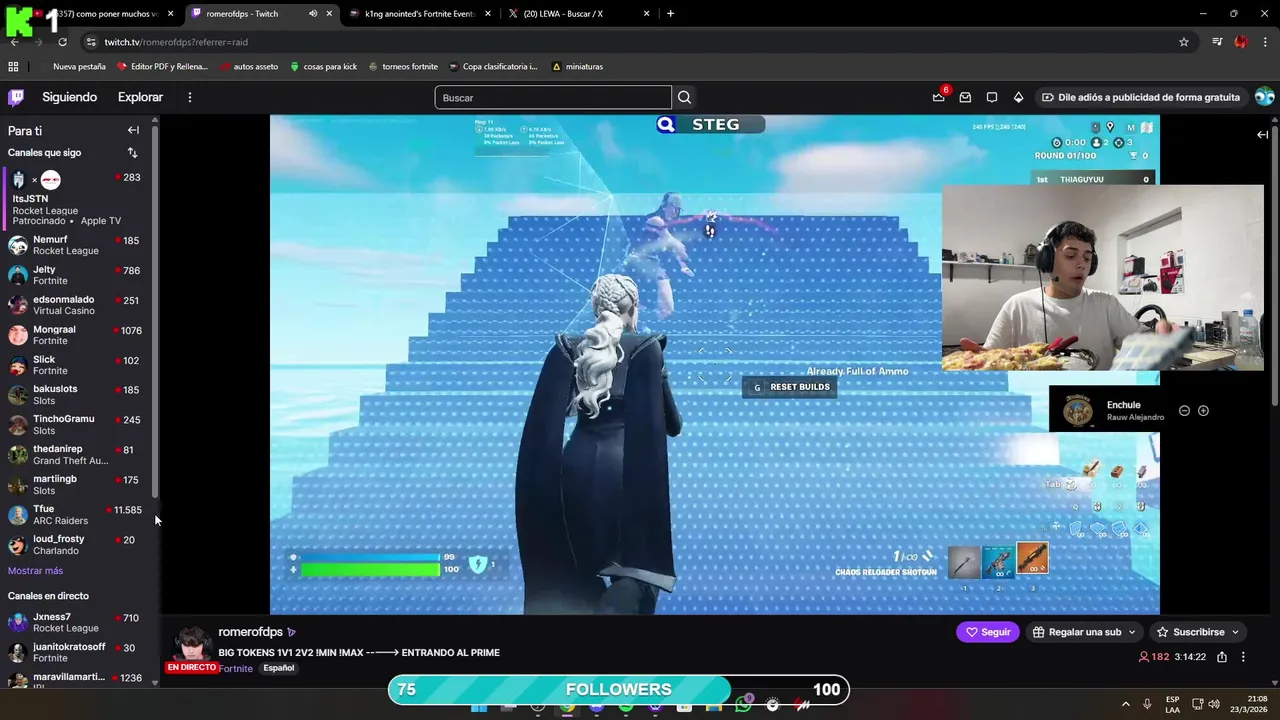Open stream options vertical dots

click(1243, 657)
